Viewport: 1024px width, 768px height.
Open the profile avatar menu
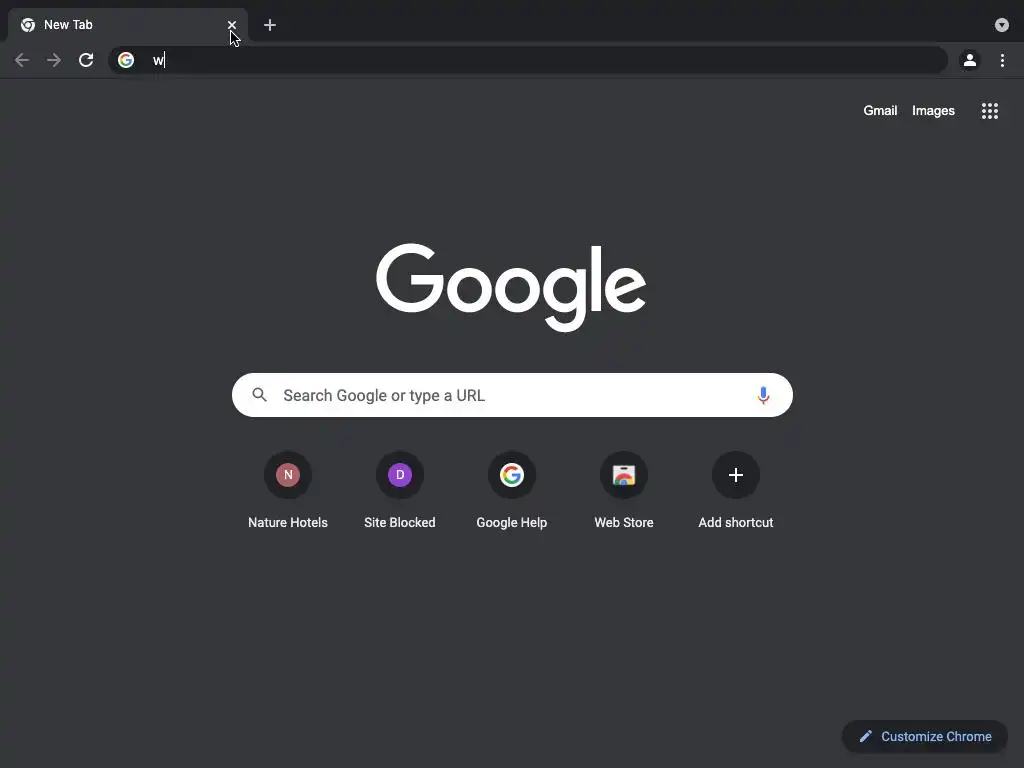tap(970, 60)
